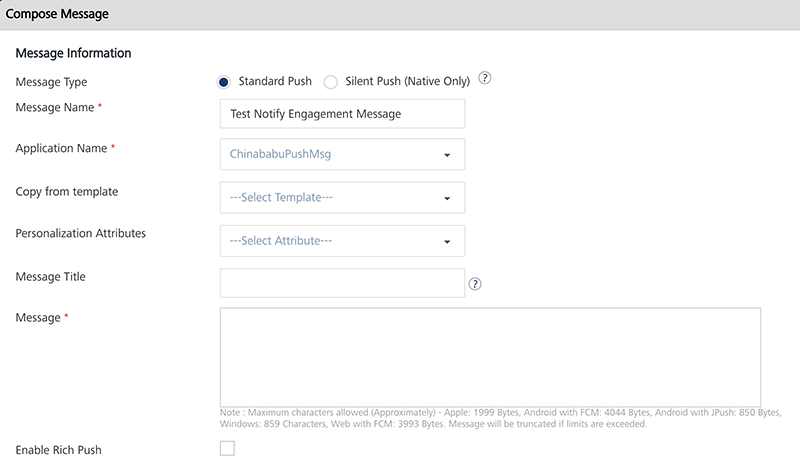This screenshot has height=463, width=800.
Task: Click inside the large Message text area
Action: pos(490,356)
